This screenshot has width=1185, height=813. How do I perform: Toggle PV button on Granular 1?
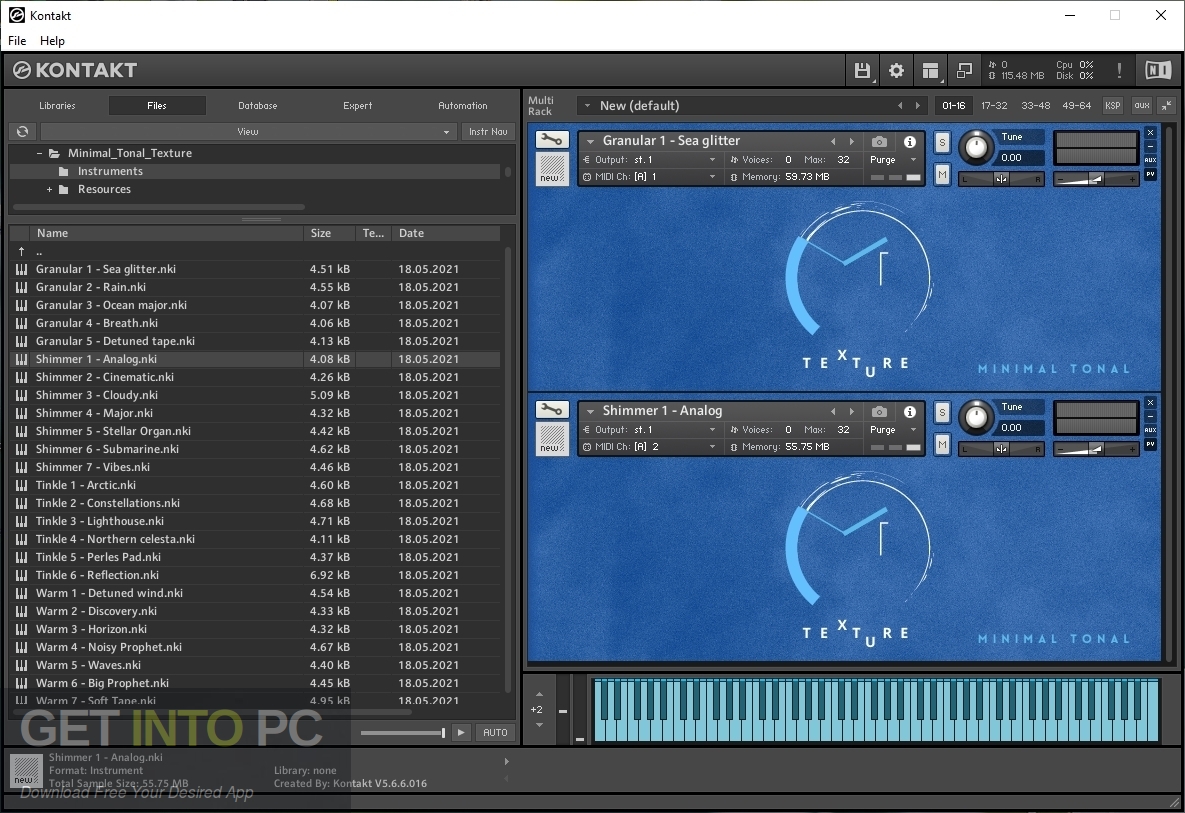pyautogui.click(x=1150, y=174)
